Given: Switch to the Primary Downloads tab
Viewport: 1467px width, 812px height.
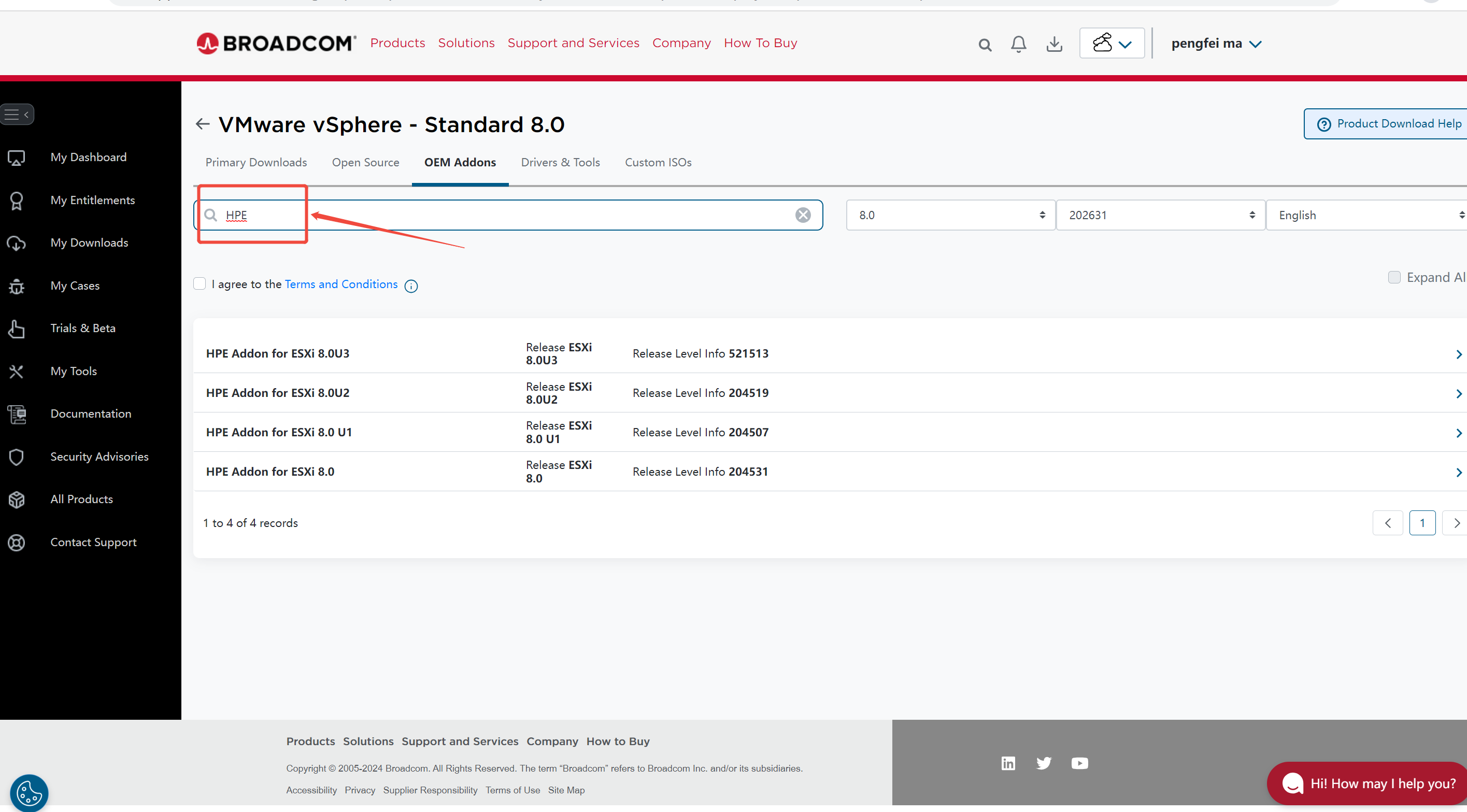Looking at the screenshot, I should (x=255, y=162).
